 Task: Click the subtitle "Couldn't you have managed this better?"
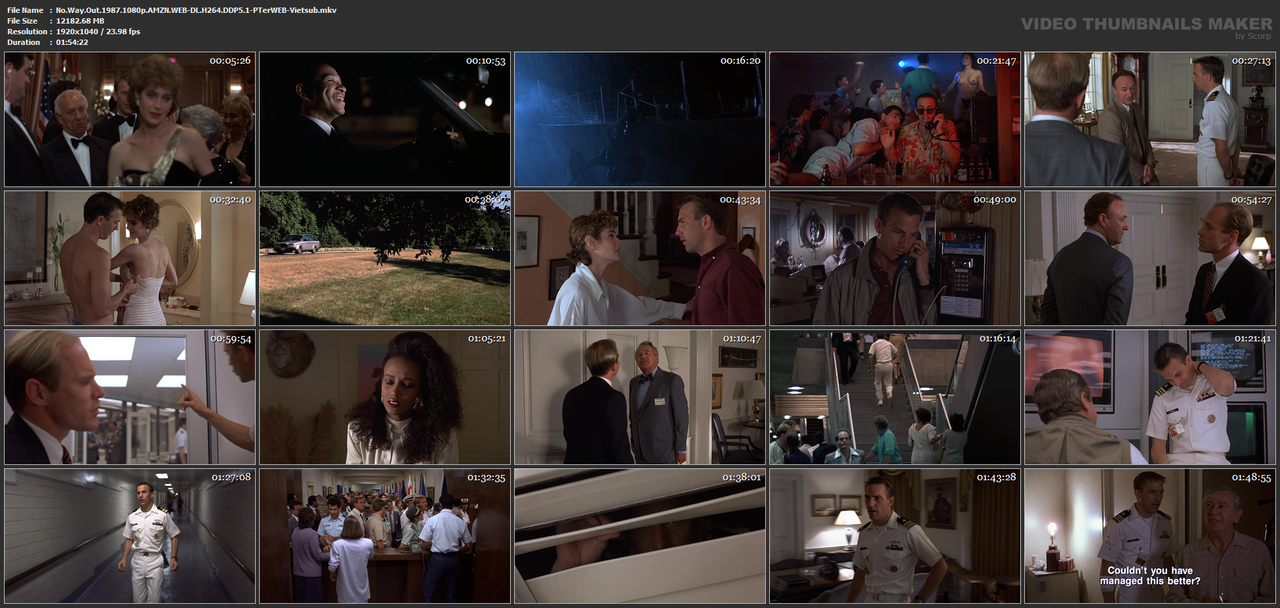1150,575
